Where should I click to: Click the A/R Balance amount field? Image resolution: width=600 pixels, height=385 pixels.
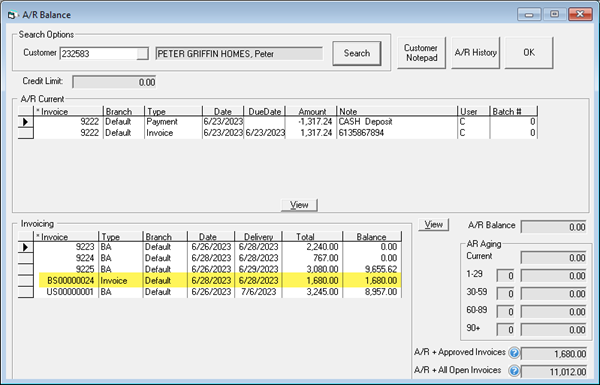[553, 227]
